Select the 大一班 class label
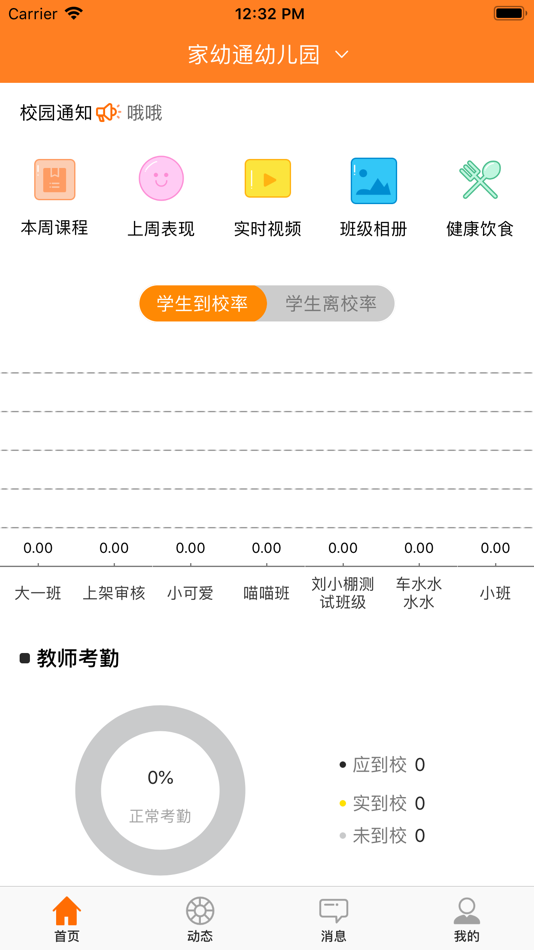 point(38,593)
